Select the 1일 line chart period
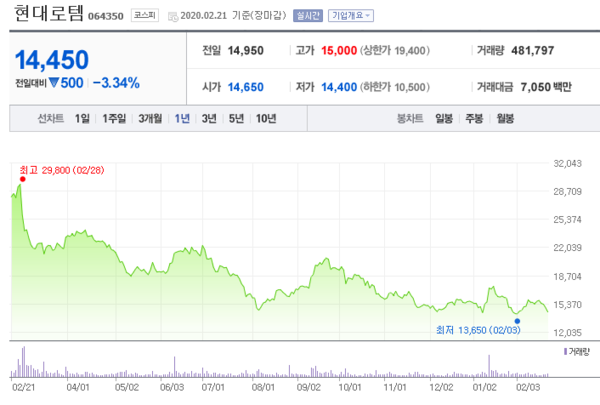This screenshot has width=600, height=405. [82, 118]
